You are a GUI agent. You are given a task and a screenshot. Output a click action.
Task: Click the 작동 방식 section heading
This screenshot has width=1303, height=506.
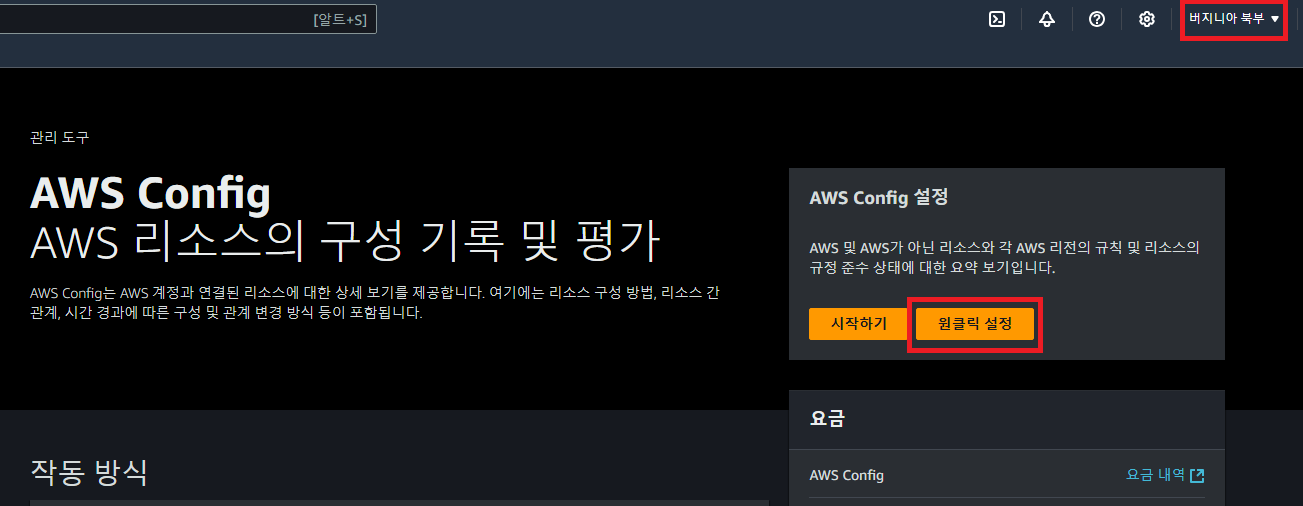[89, 471]
